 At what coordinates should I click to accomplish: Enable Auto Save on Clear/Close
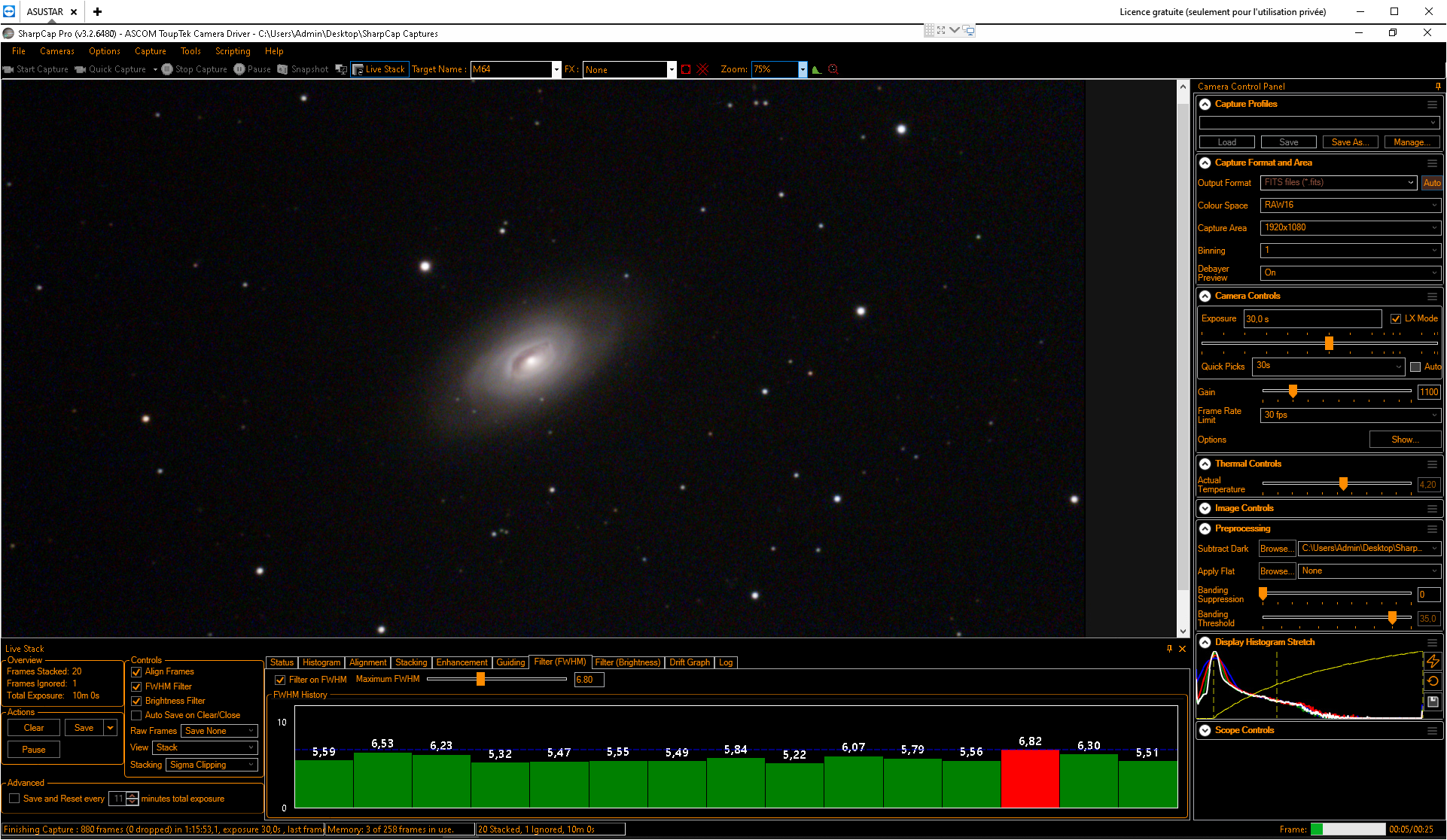click(x=136, y=715)
